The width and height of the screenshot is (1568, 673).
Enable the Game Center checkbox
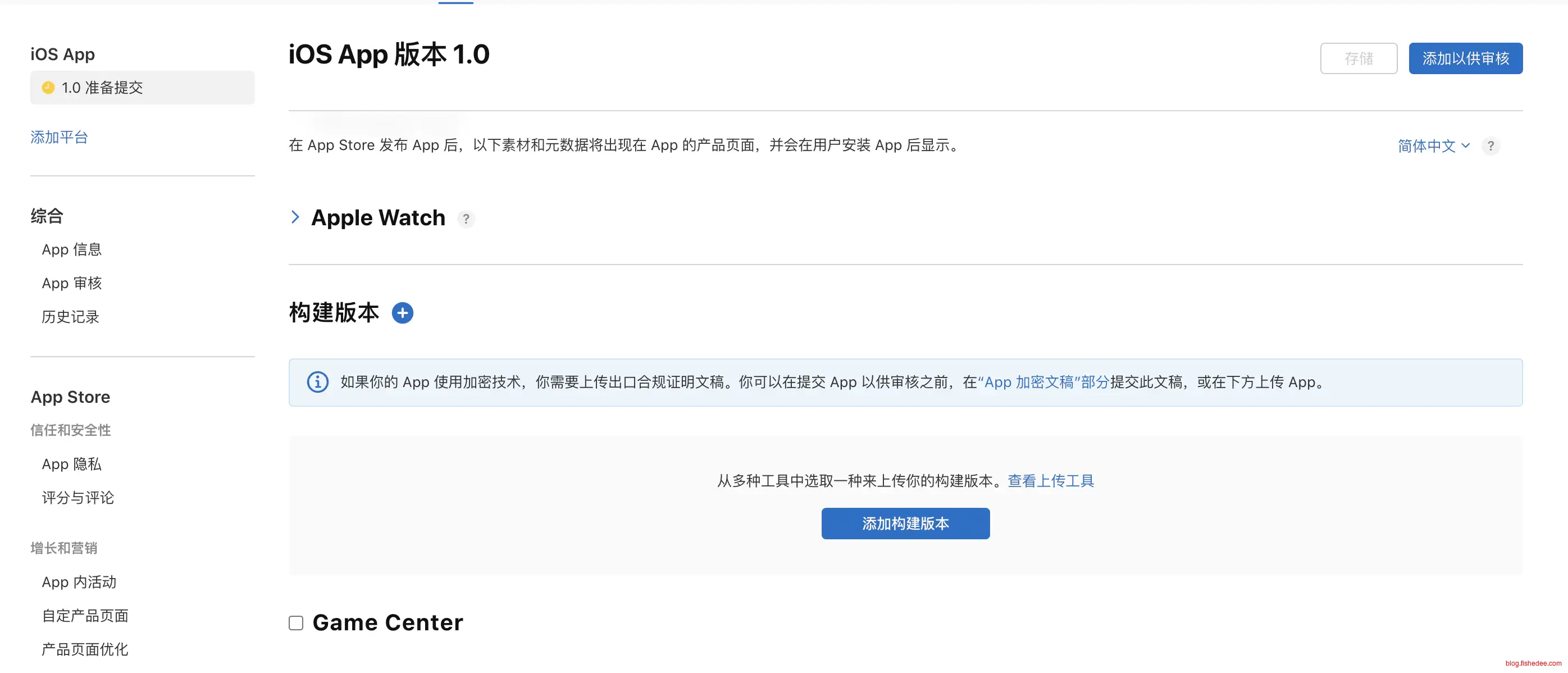(296, 623)
